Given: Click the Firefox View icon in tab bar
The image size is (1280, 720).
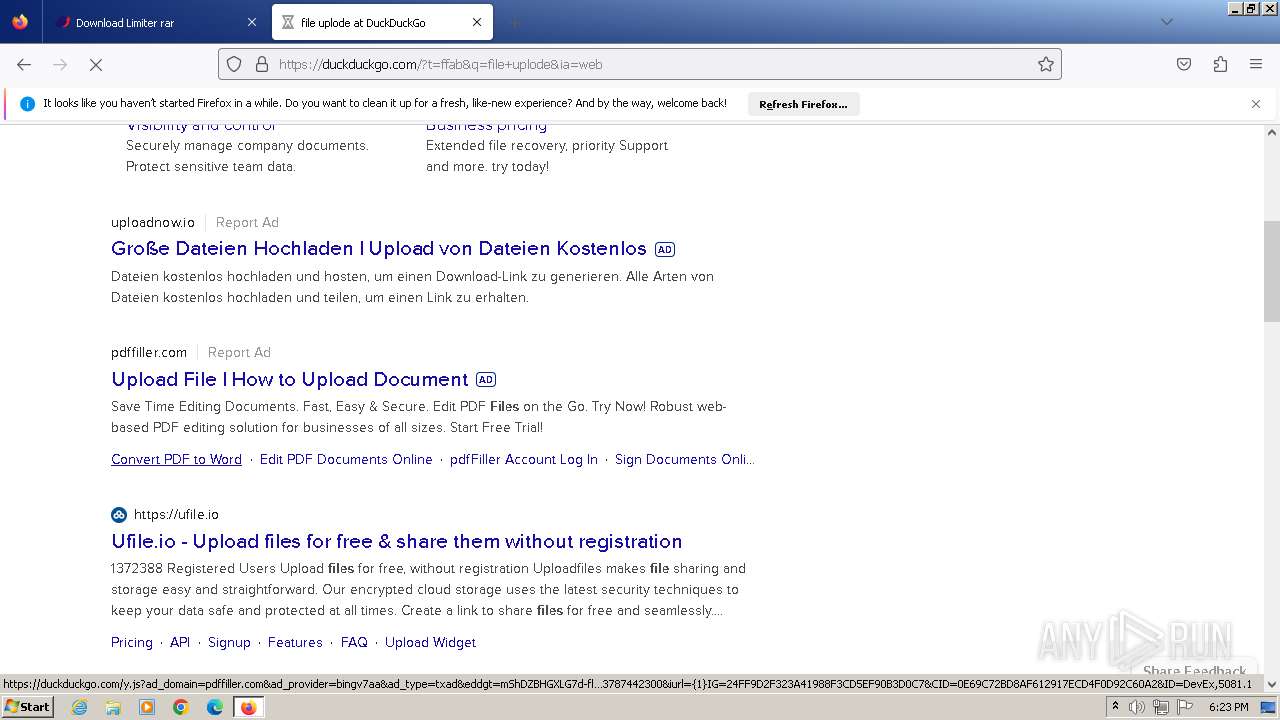Looking at the screenshot, I should pyautogui.click(x=20, y=22).
